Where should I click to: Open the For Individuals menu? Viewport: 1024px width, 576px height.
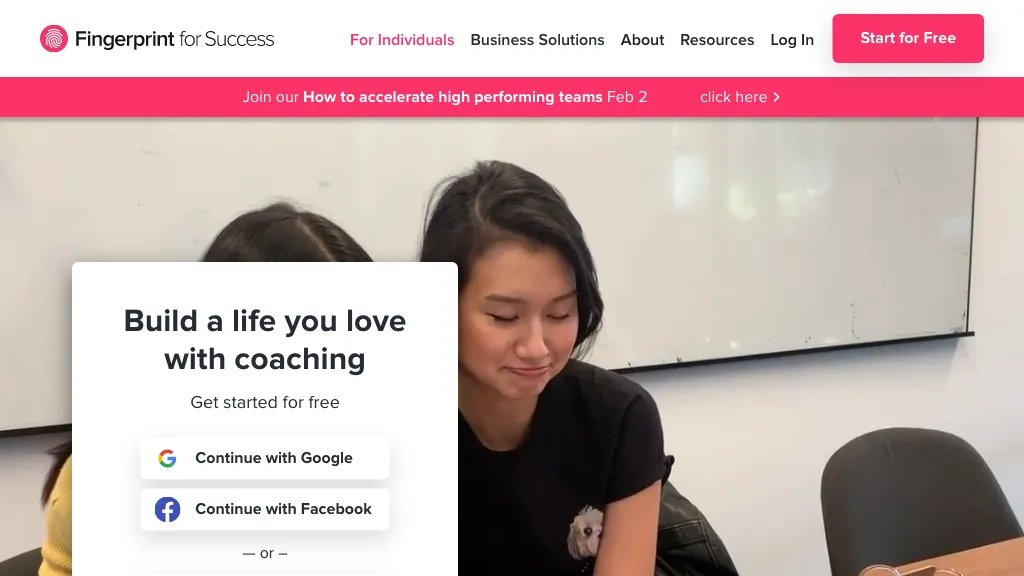(x=402, y=40)
